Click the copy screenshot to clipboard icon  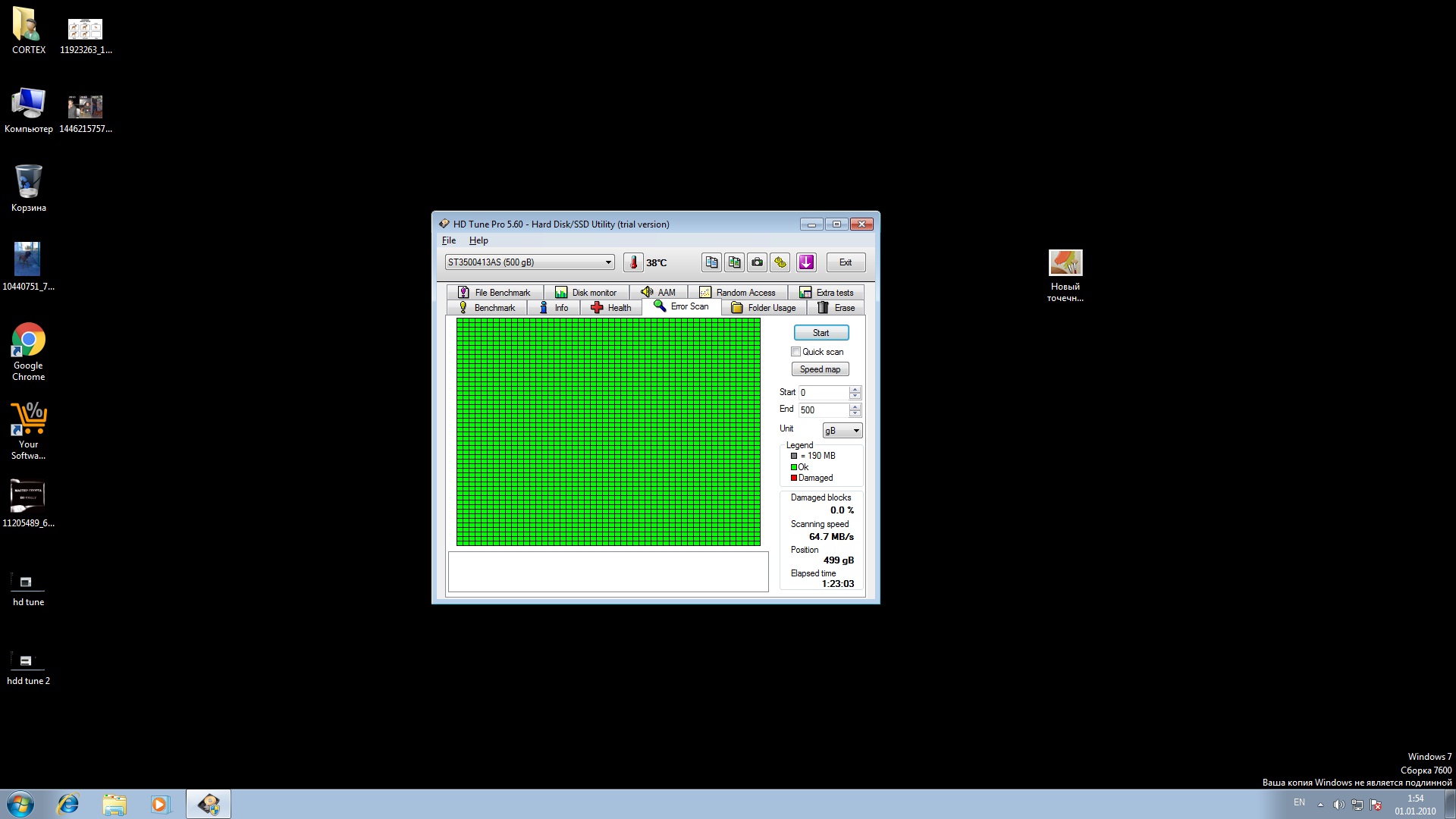tap(734, 262)
